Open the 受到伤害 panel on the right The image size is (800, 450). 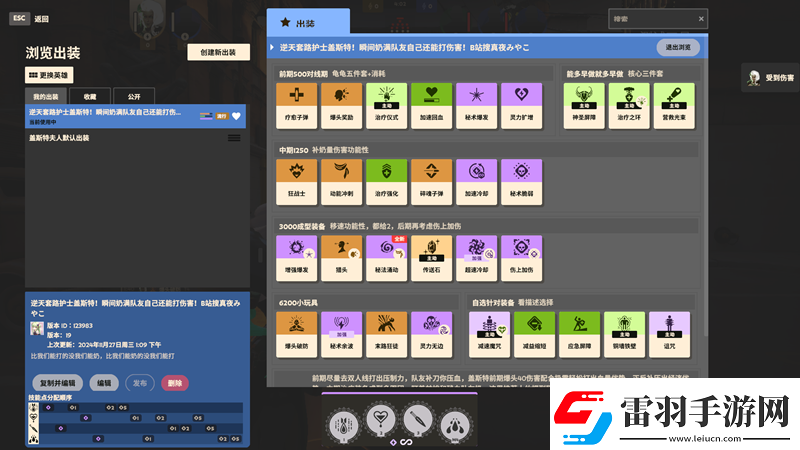coord(771,78)
